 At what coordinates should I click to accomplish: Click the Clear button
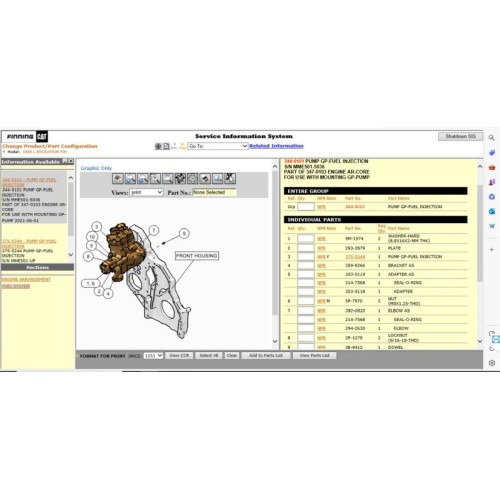[232, 356]
